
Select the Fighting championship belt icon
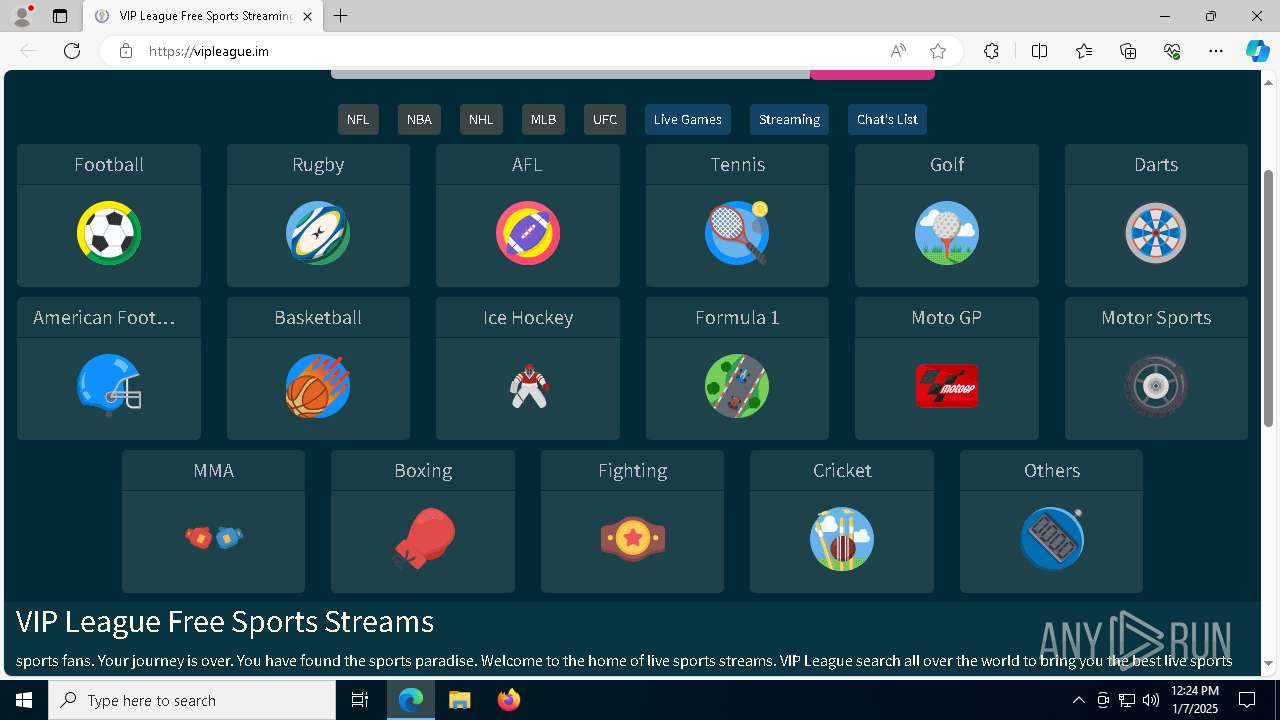[x=633, y=539]
